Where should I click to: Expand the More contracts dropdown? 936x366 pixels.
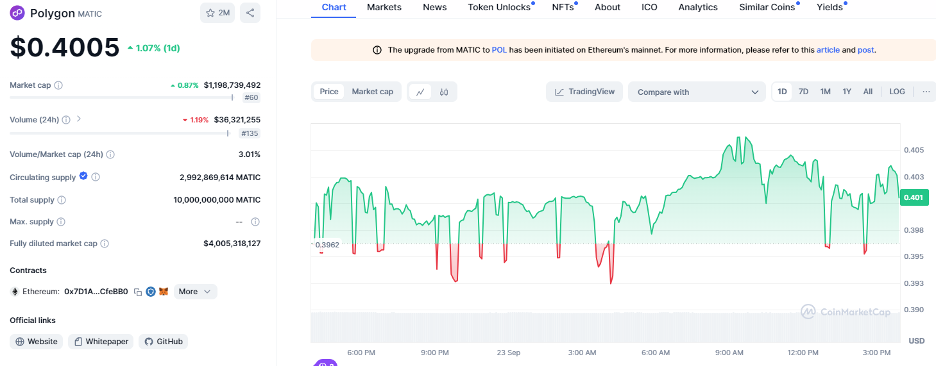coord(195,291)
